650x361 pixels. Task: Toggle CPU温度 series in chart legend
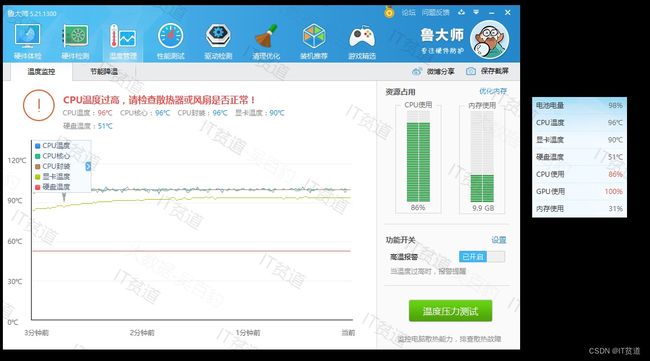[53, 145]
